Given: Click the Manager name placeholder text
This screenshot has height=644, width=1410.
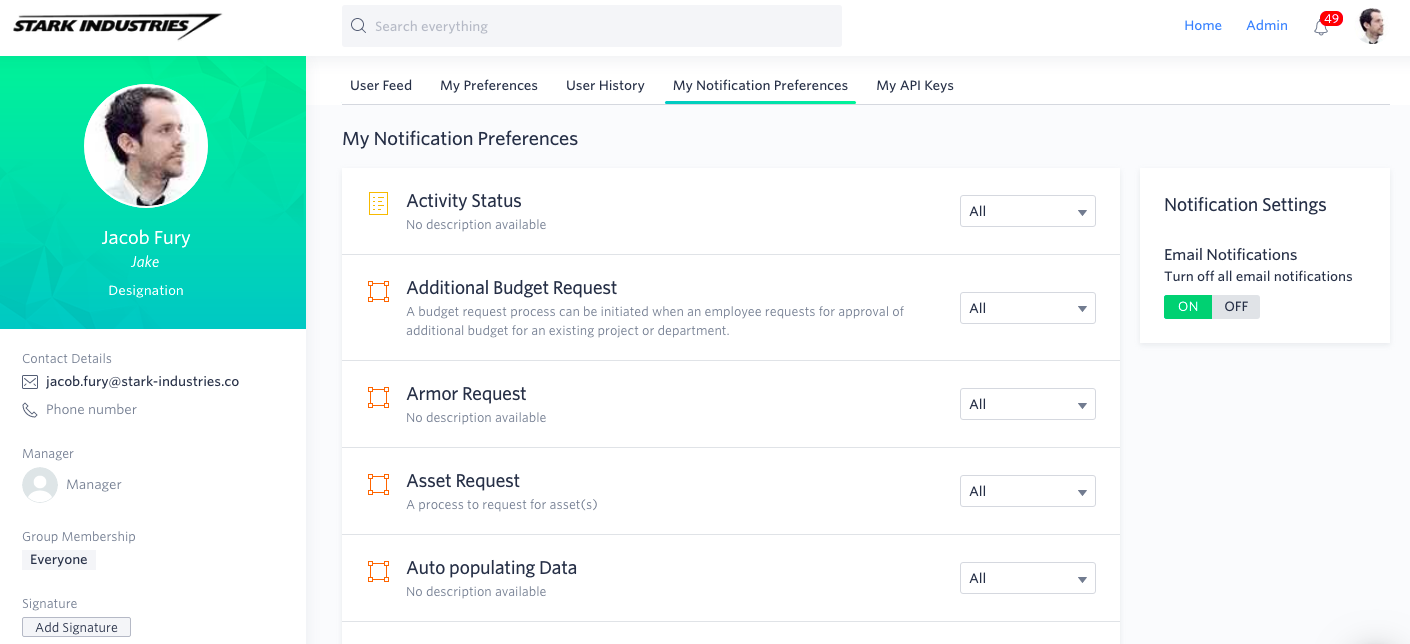Looking at the screenshot, I should (x=94, y=485).
